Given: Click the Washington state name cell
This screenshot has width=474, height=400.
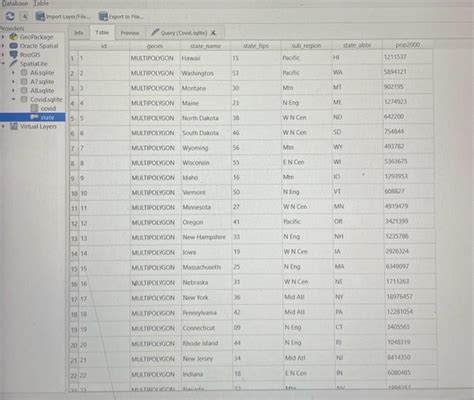Looking at the screenshot, I should [x=206, y=73].
